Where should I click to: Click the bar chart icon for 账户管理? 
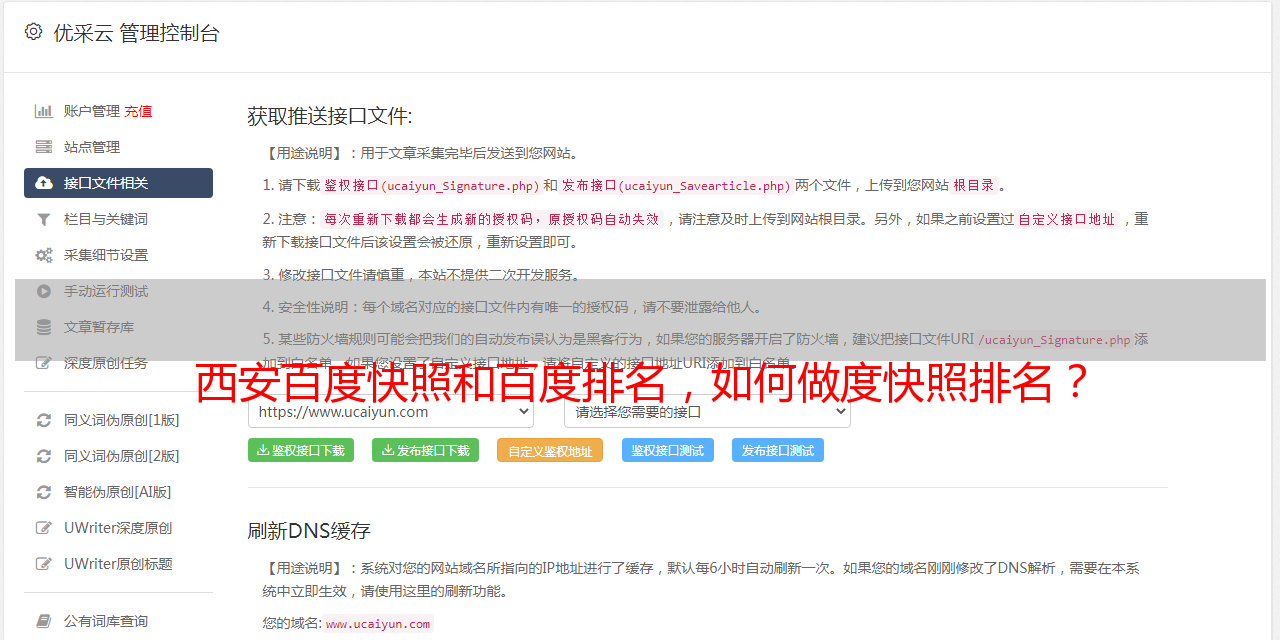tap(44, 111)
